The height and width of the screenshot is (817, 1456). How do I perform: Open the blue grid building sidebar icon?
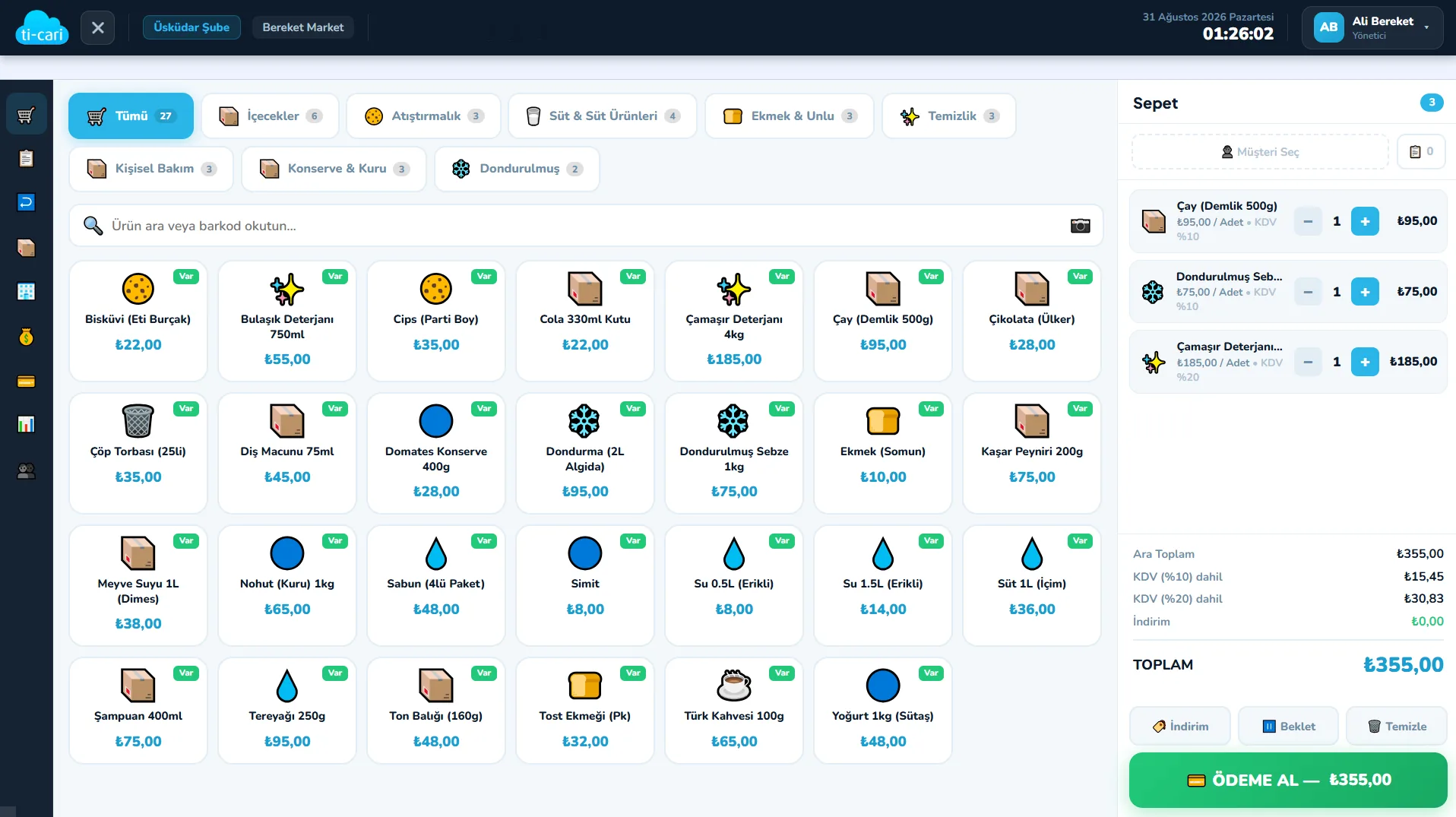click(x=26, y=292)
